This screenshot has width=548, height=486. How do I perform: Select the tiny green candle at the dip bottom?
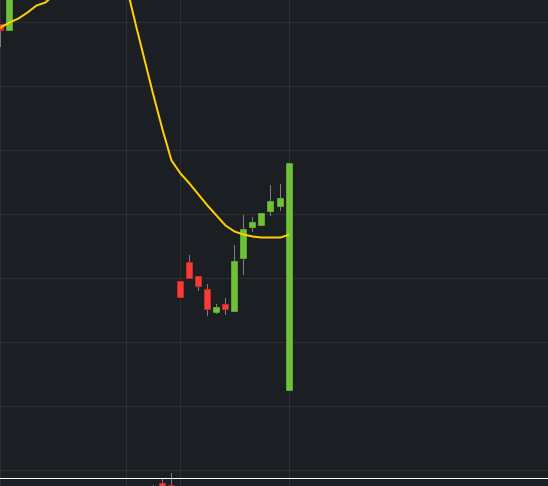(x=216, y=310)
